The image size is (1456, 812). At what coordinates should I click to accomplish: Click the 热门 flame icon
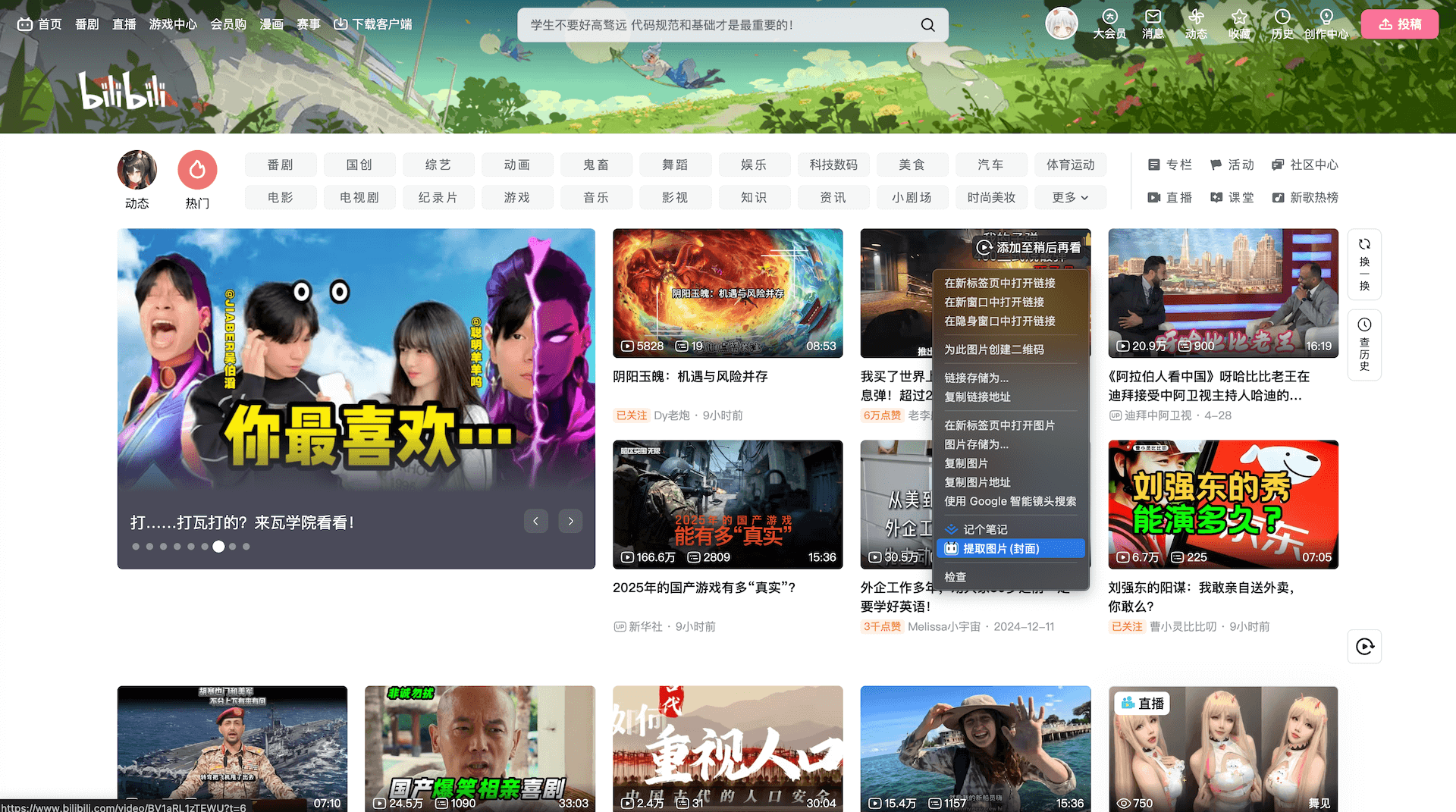pyautogui.click(x=197, y=170)
